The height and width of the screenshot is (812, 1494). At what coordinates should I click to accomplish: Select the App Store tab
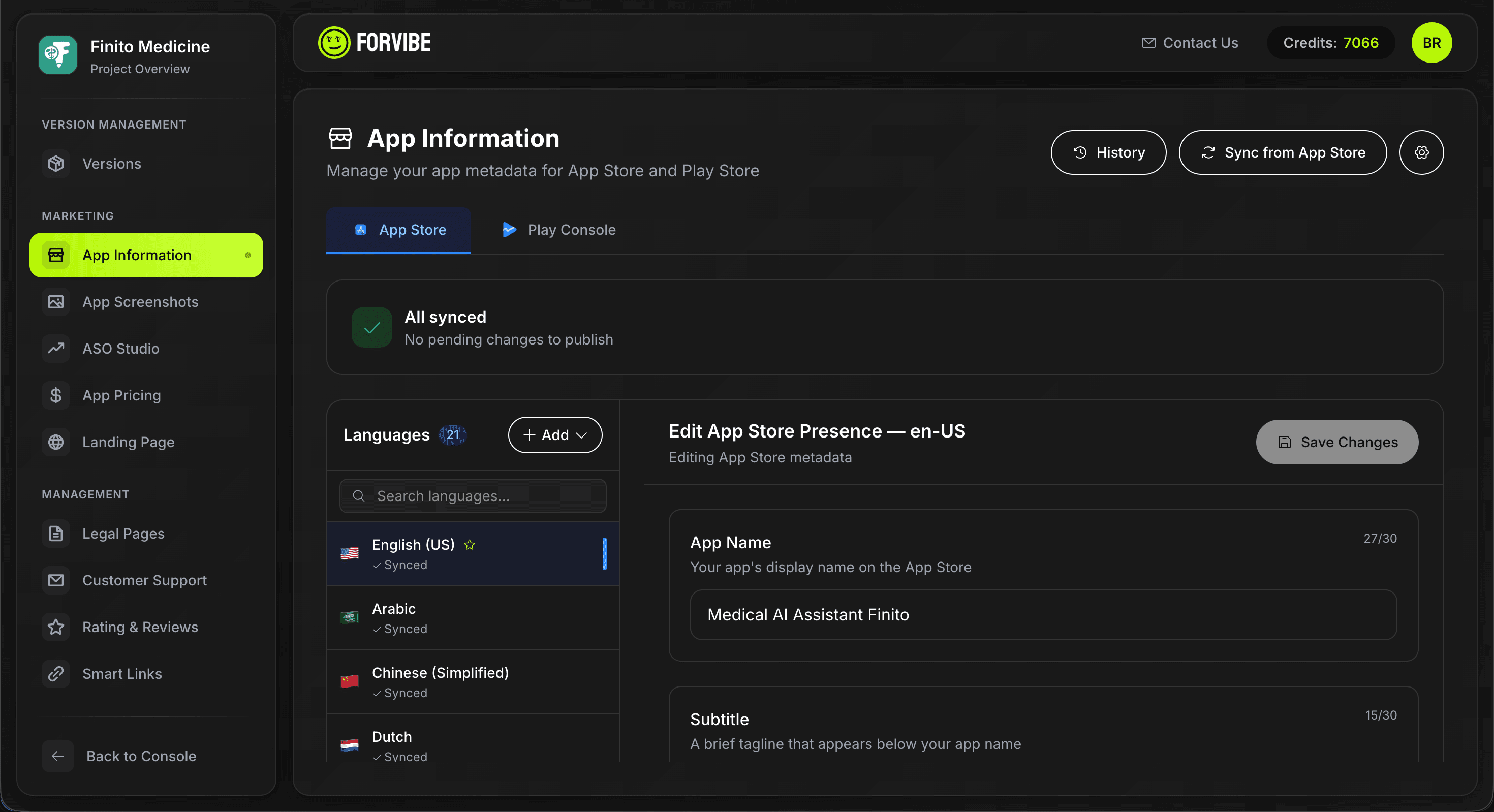pos(398,229)
